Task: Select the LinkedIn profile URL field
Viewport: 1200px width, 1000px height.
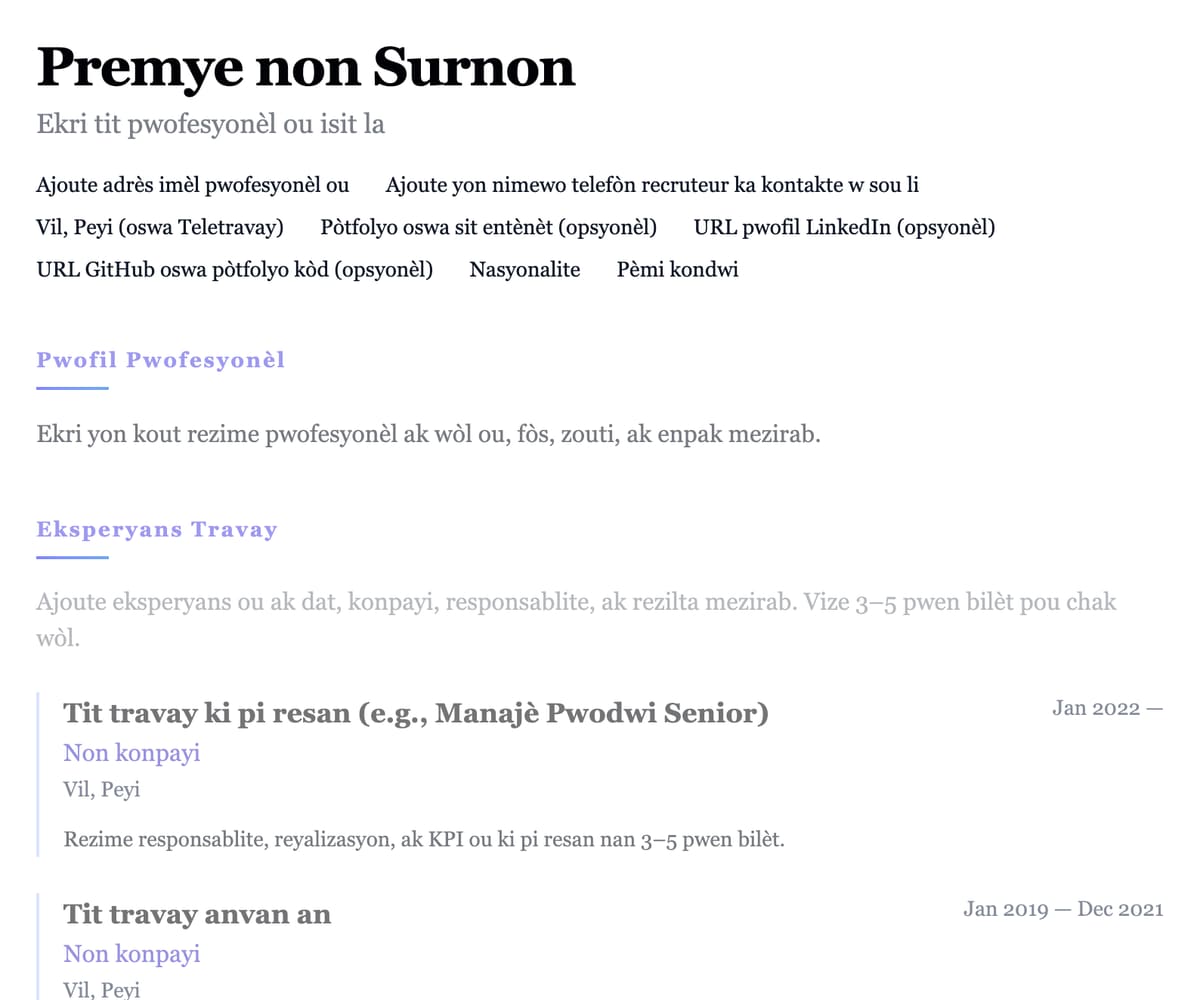Action: click(844, 227)
